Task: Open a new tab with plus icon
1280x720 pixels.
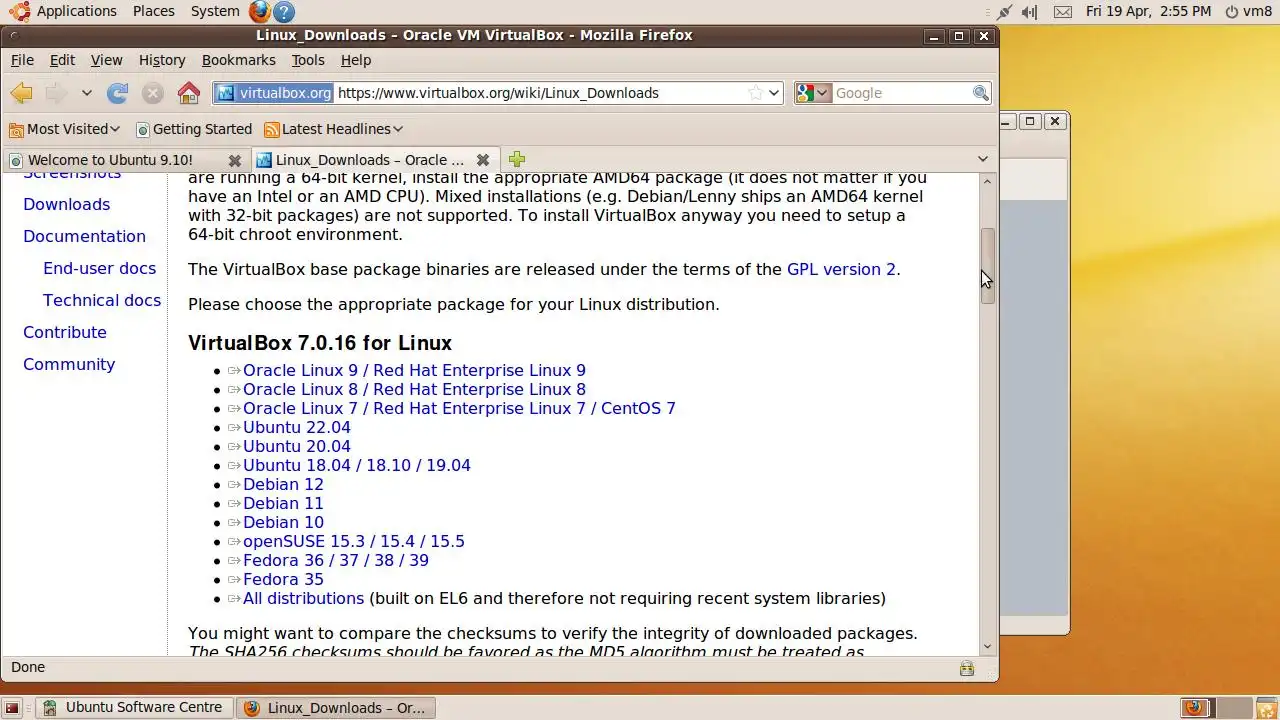Action: pos(516,160)
